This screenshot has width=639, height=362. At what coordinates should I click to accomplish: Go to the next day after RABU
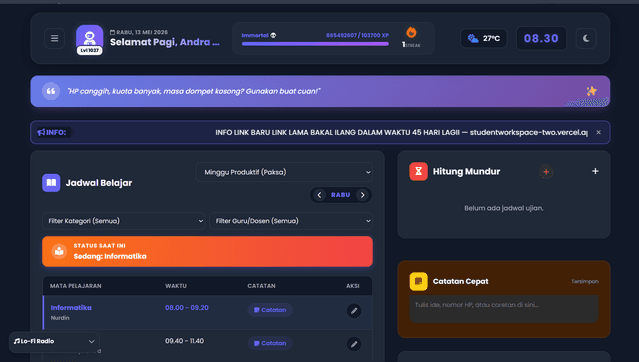tap(362, 195)
